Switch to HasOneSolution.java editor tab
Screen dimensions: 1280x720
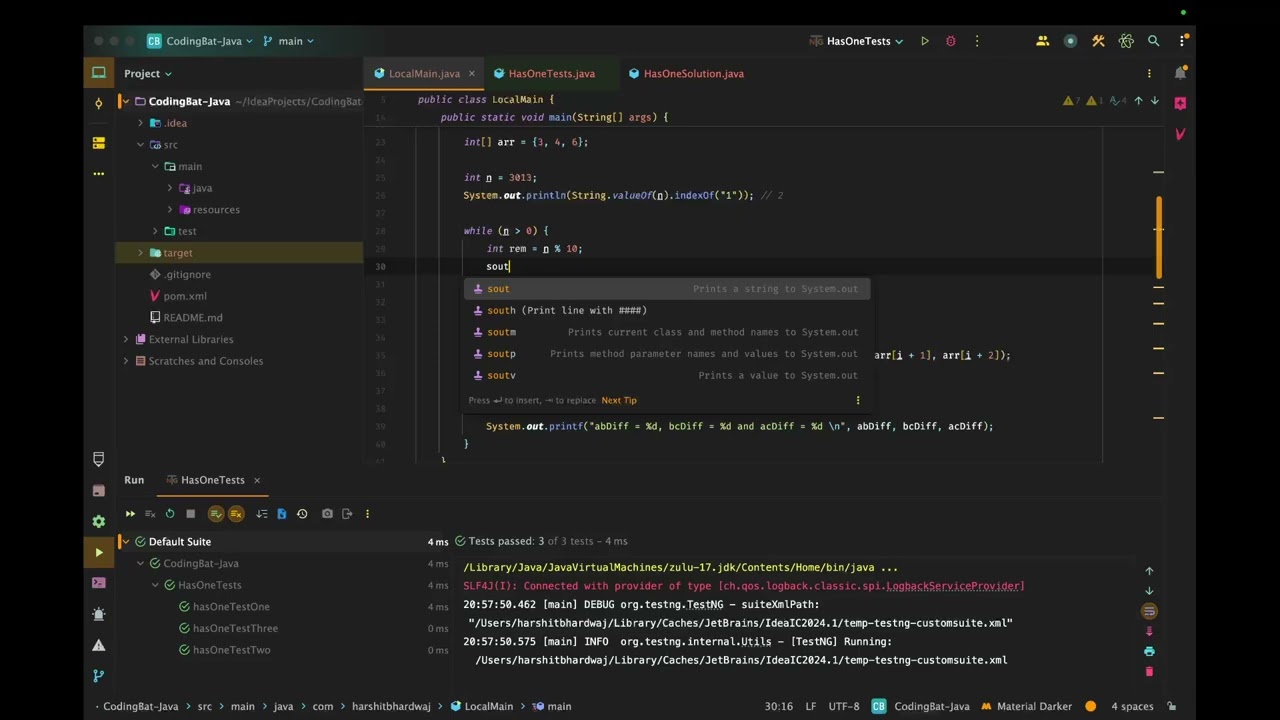(693, 73)
